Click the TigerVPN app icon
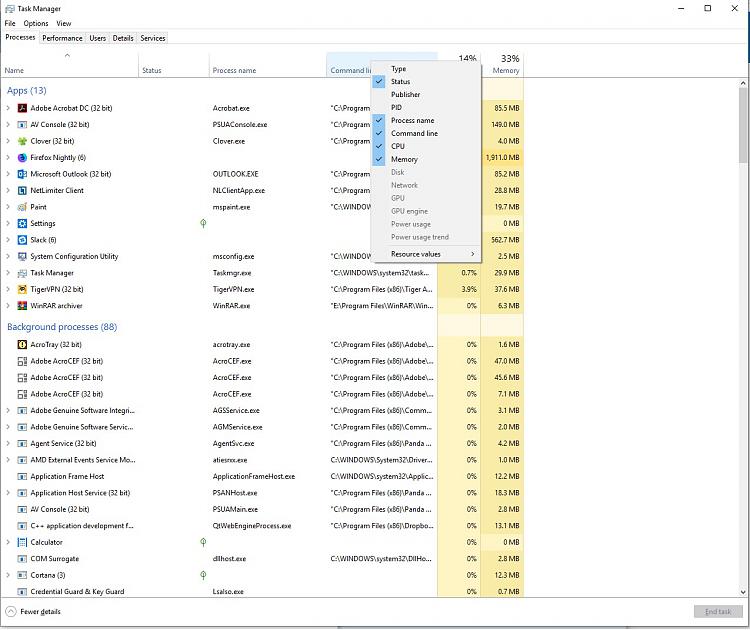The height and width of the screenshot is (630, 750). coord(22,289)
